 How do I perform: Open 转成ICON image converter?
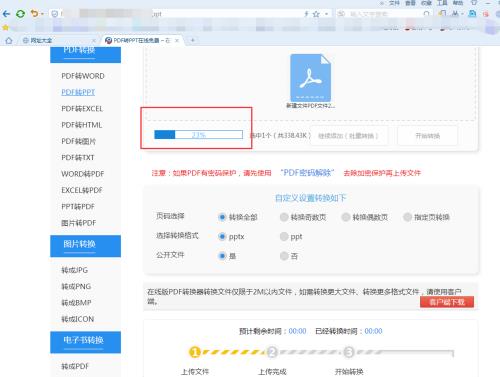click(78, 319)
